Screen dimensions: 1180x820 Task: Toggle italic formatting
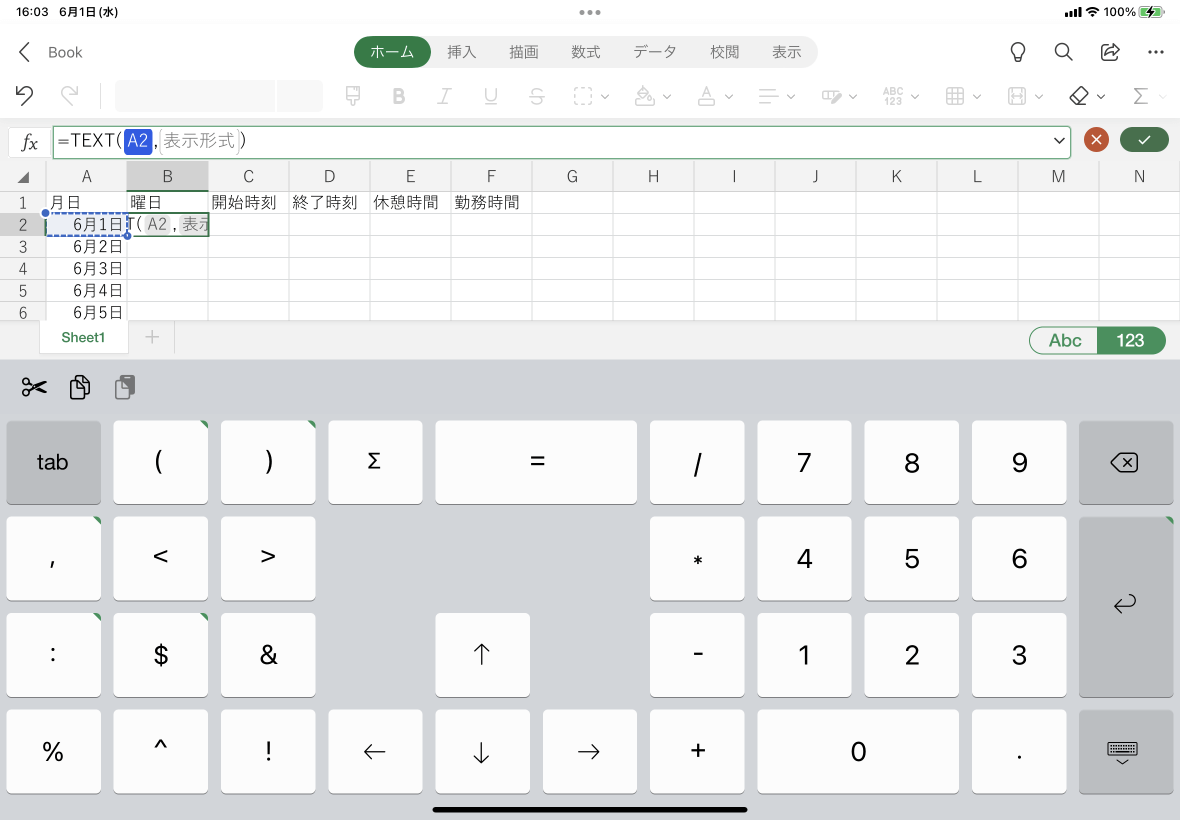click(445, 96)
